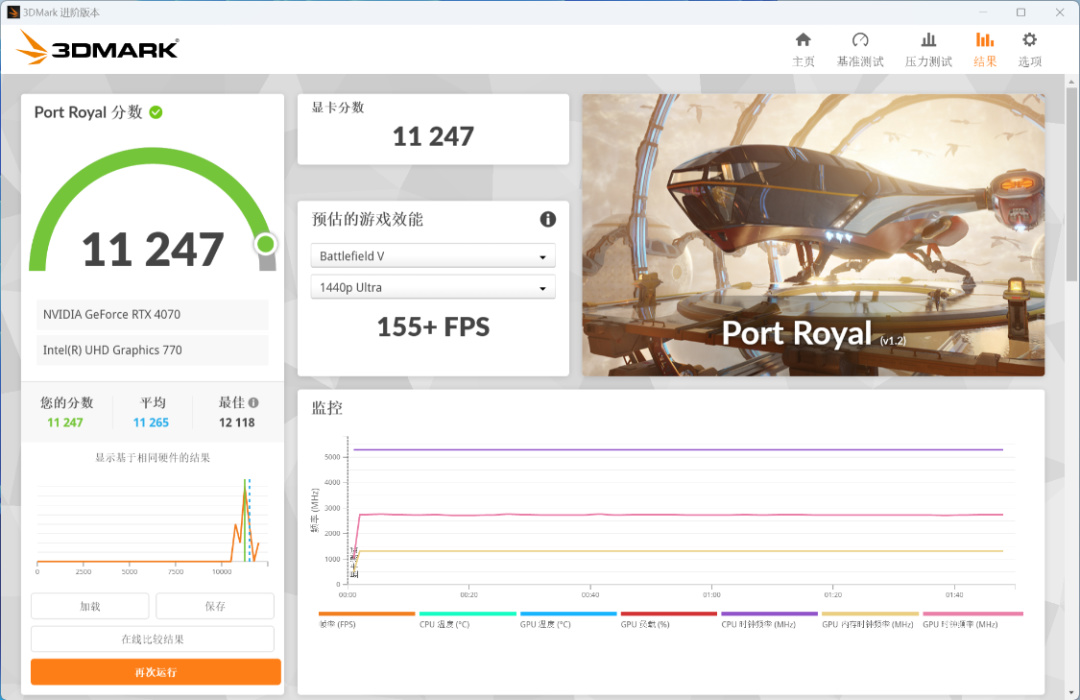Click the score distribution histogram chart
1080x700 pixels.
point(152,525)
